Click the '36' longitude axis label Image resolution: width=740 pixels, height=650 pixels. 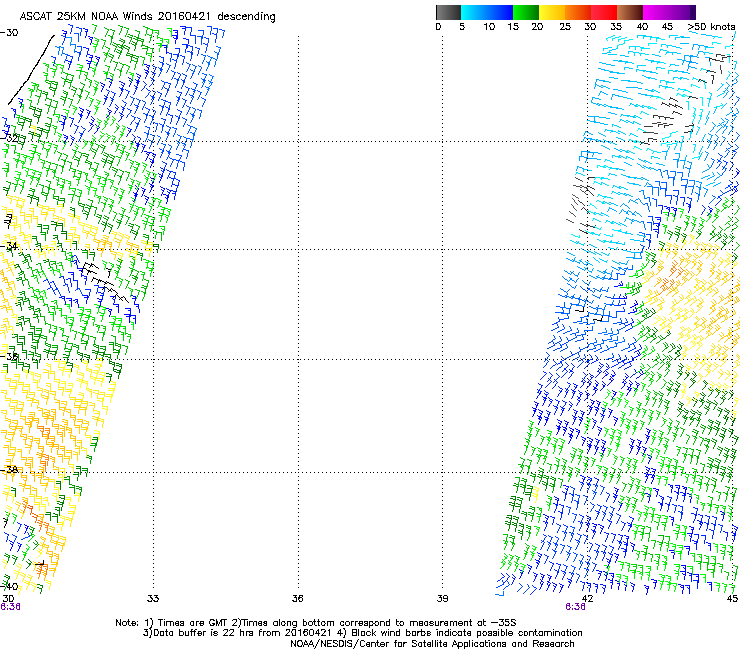pos(297,599)
